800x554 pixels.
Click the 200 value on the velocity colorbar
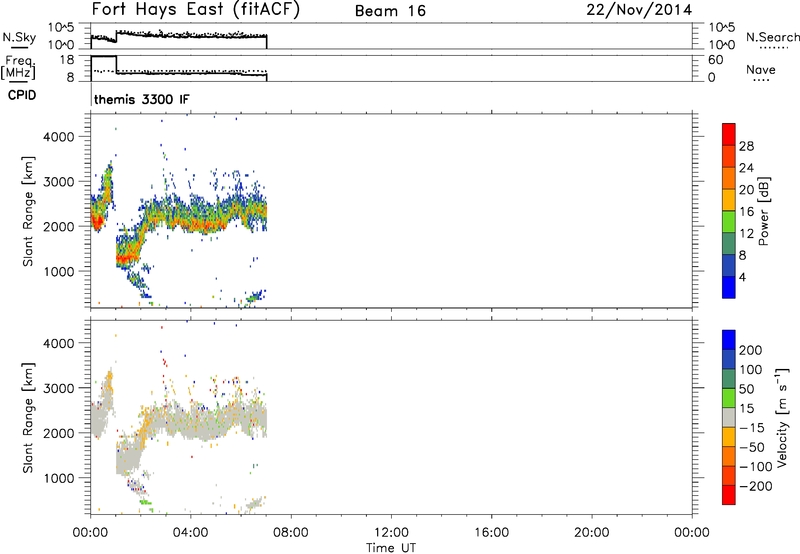tap(751, 350)
